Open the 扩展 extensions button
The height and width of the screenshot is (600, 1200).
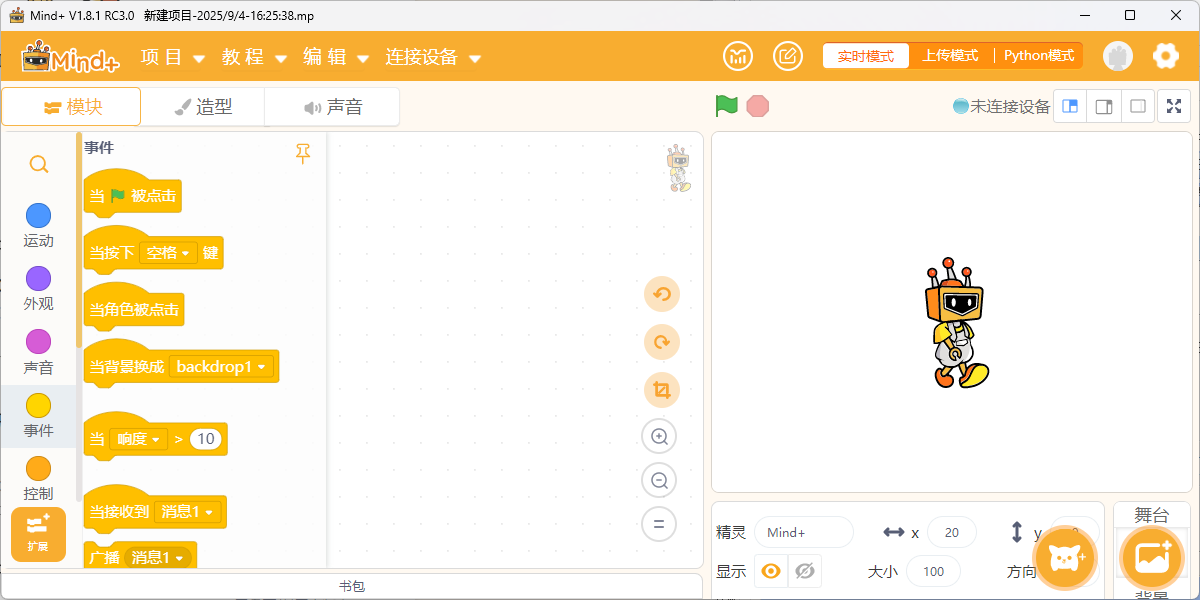point(38,534)
